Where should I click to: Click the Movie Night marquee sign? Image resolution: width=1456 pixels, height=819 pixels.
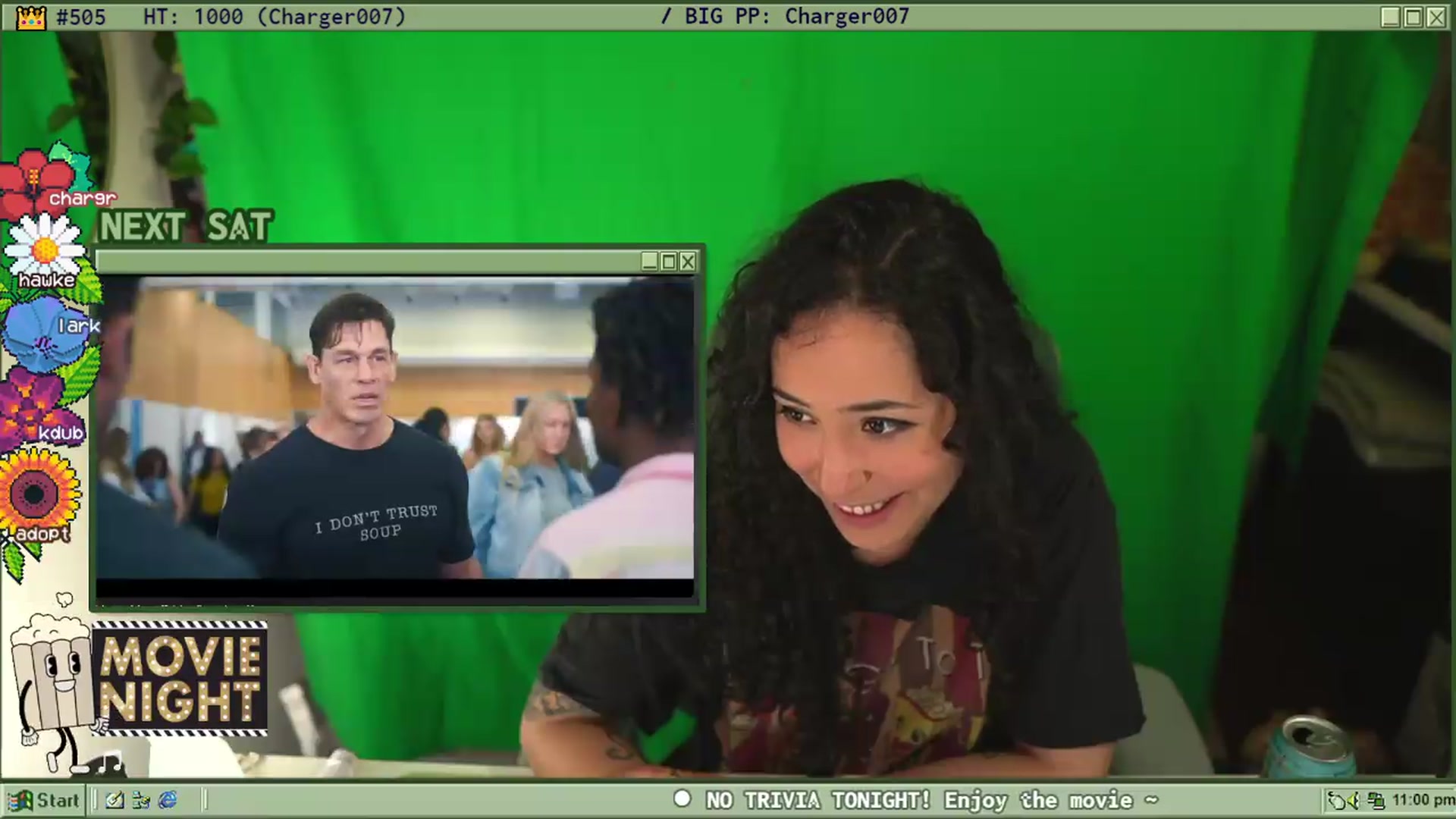180,678
